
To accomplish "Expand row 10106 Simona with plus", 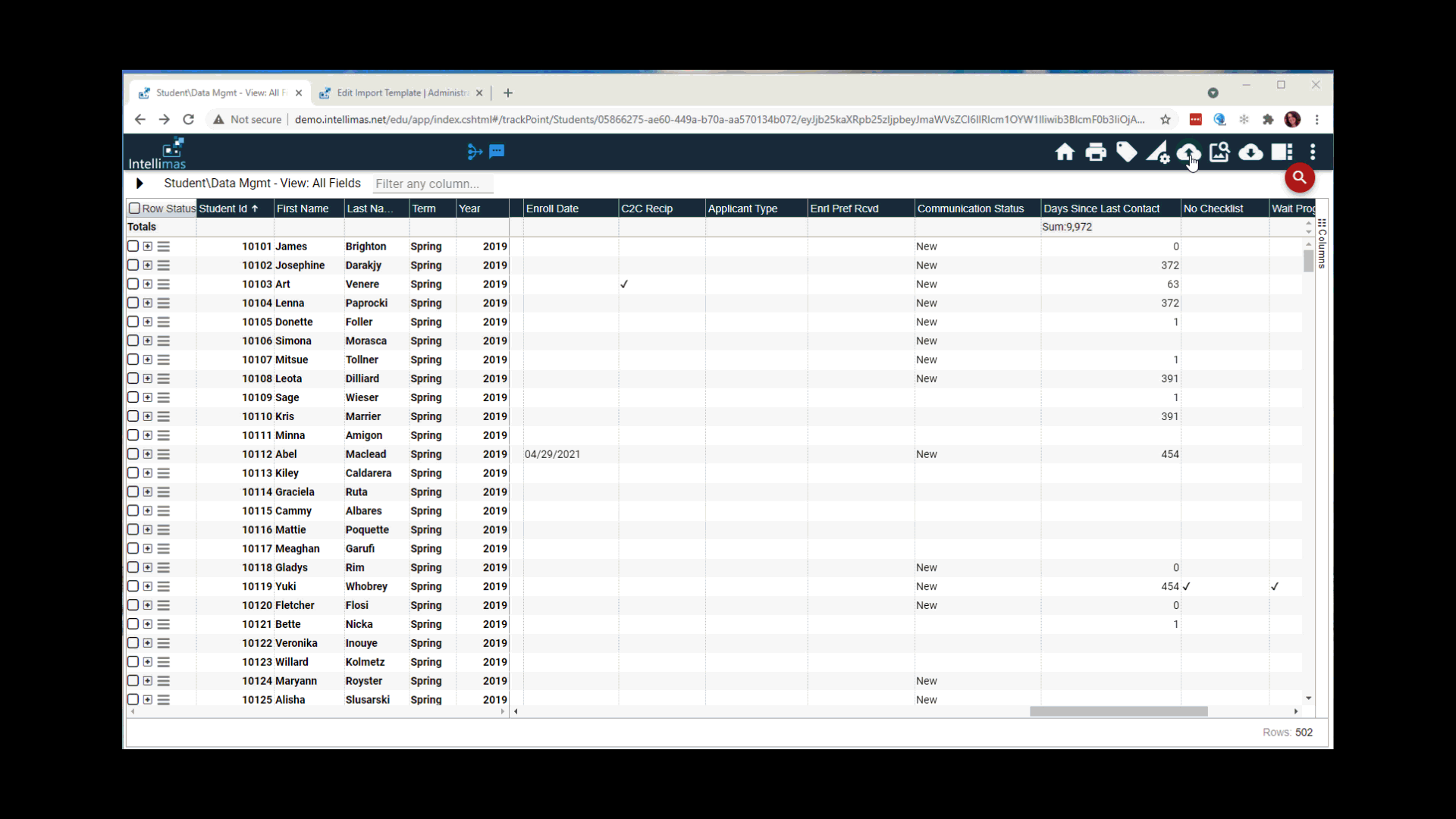I will point(148,341).
